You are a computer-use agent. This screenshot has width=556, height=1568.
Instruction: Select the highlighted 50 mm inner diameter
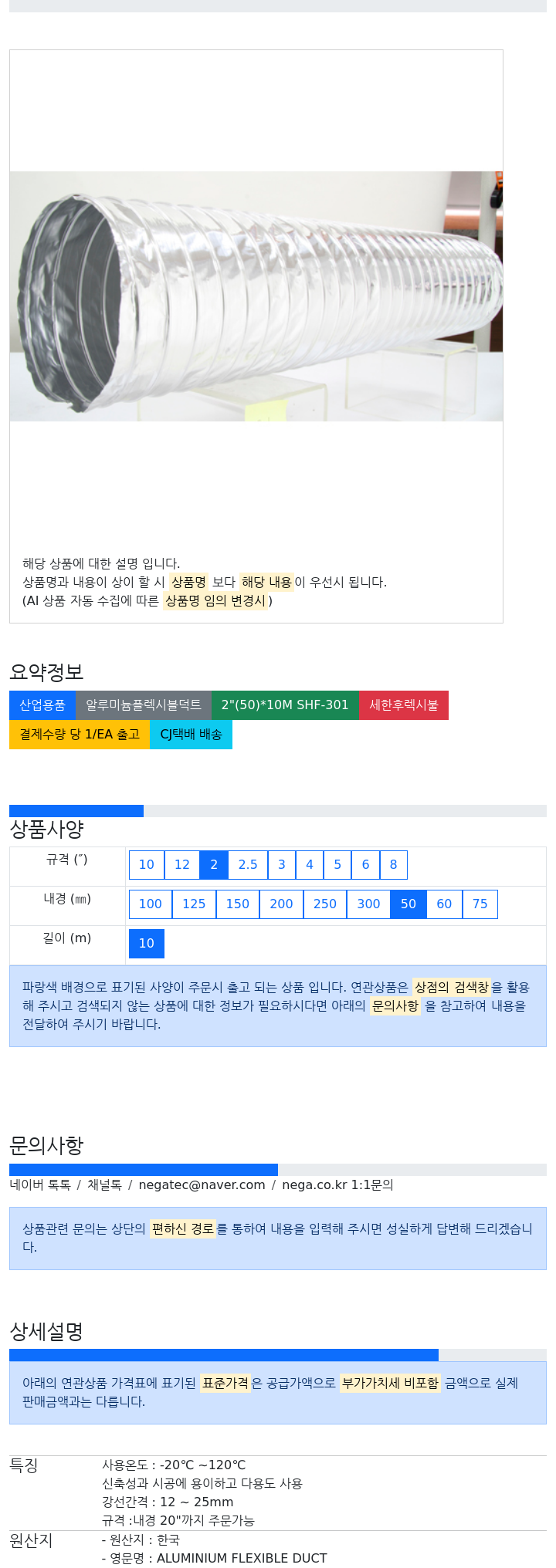tap(409, 904)
